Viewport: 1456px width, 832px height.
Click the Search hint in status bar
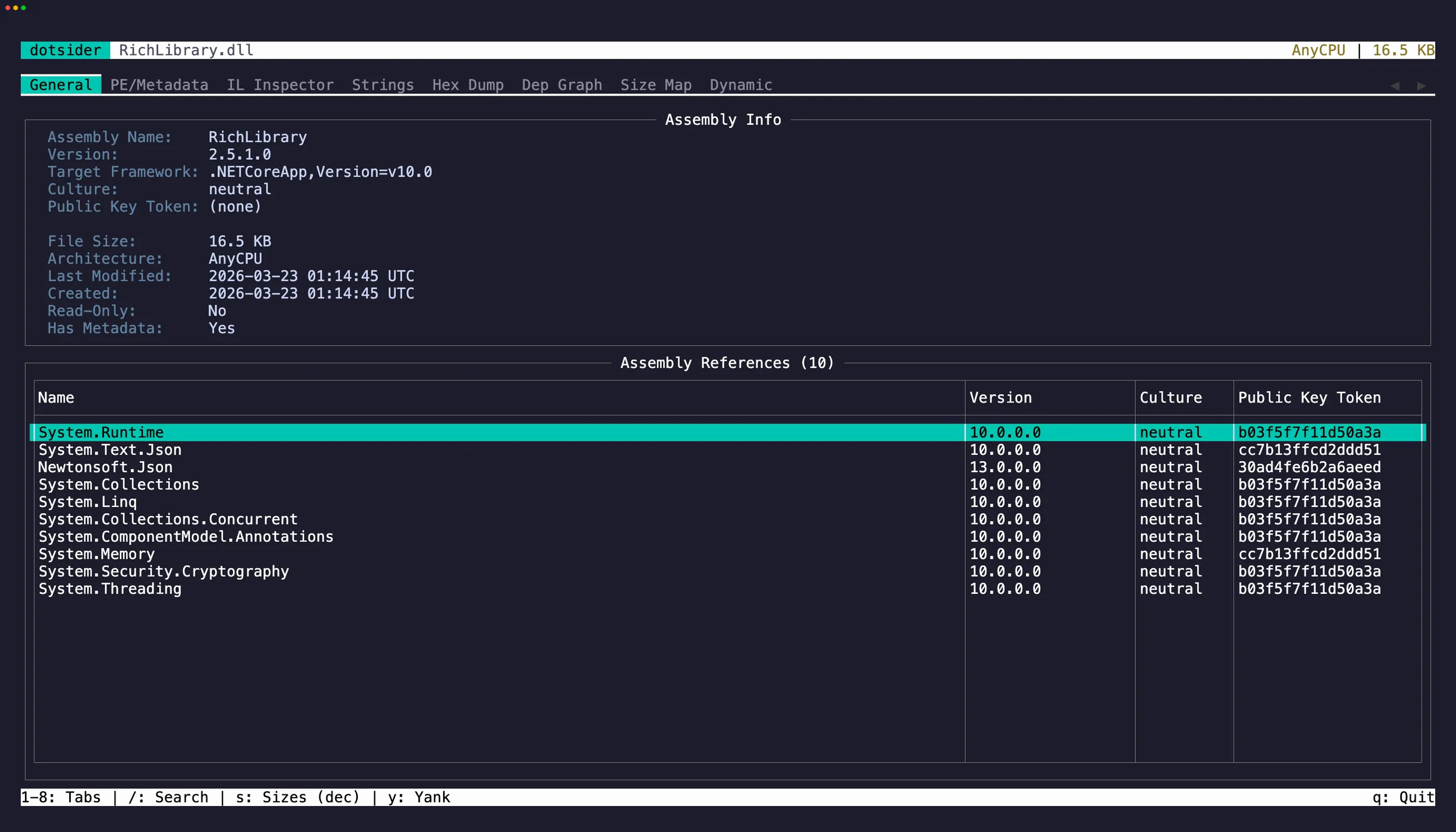168,797
